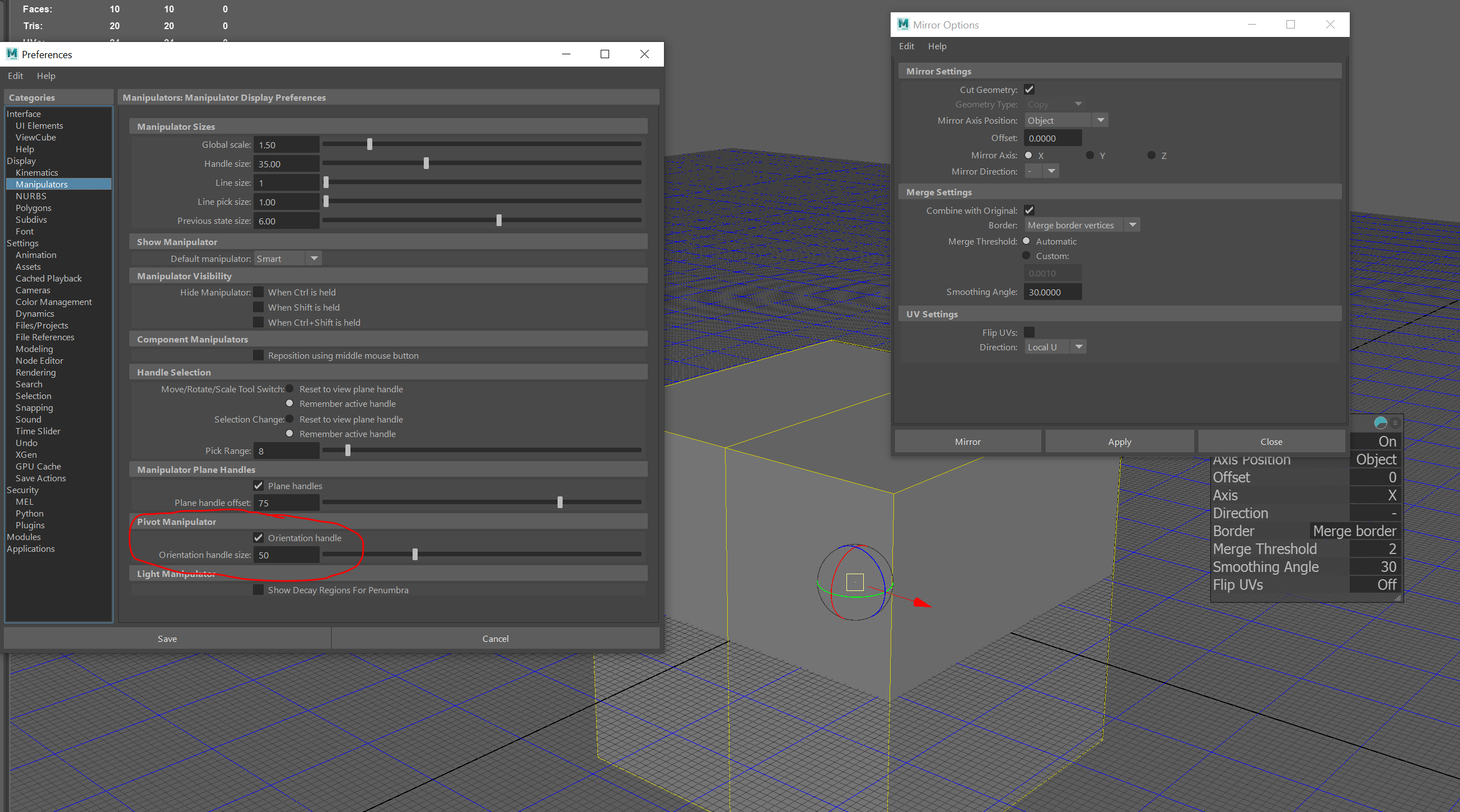1460x812 pixels.
Task: Open the Edit menu in Mirror Options
Action: coord(906,46)
